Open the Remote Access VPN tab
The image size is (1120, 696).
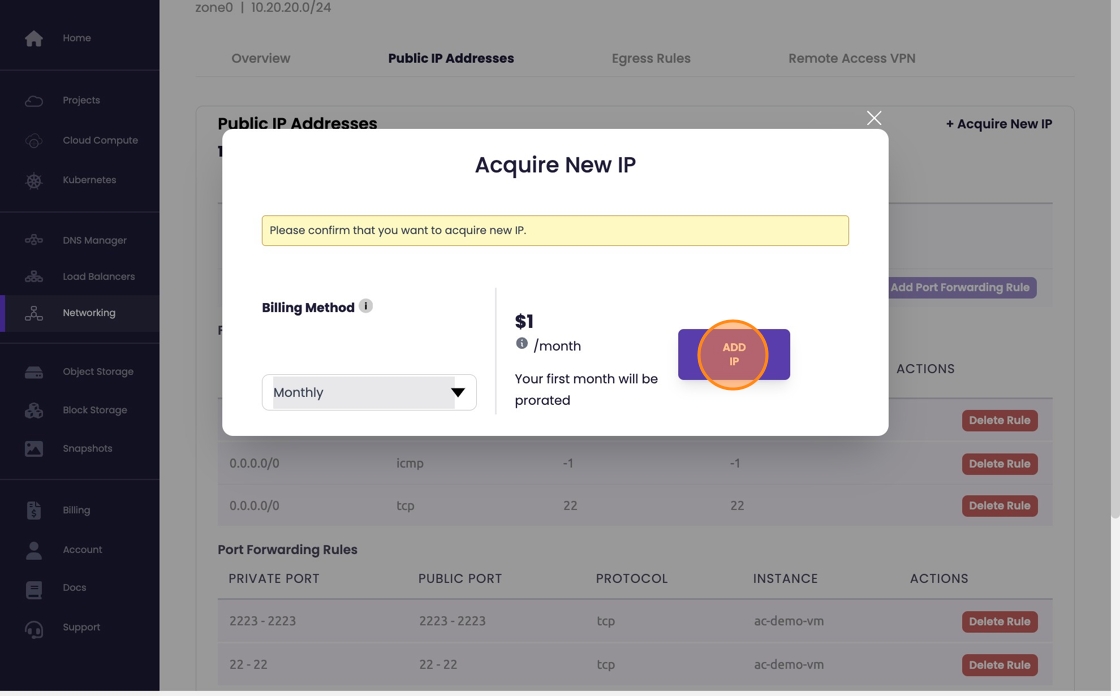pos(852,58)
